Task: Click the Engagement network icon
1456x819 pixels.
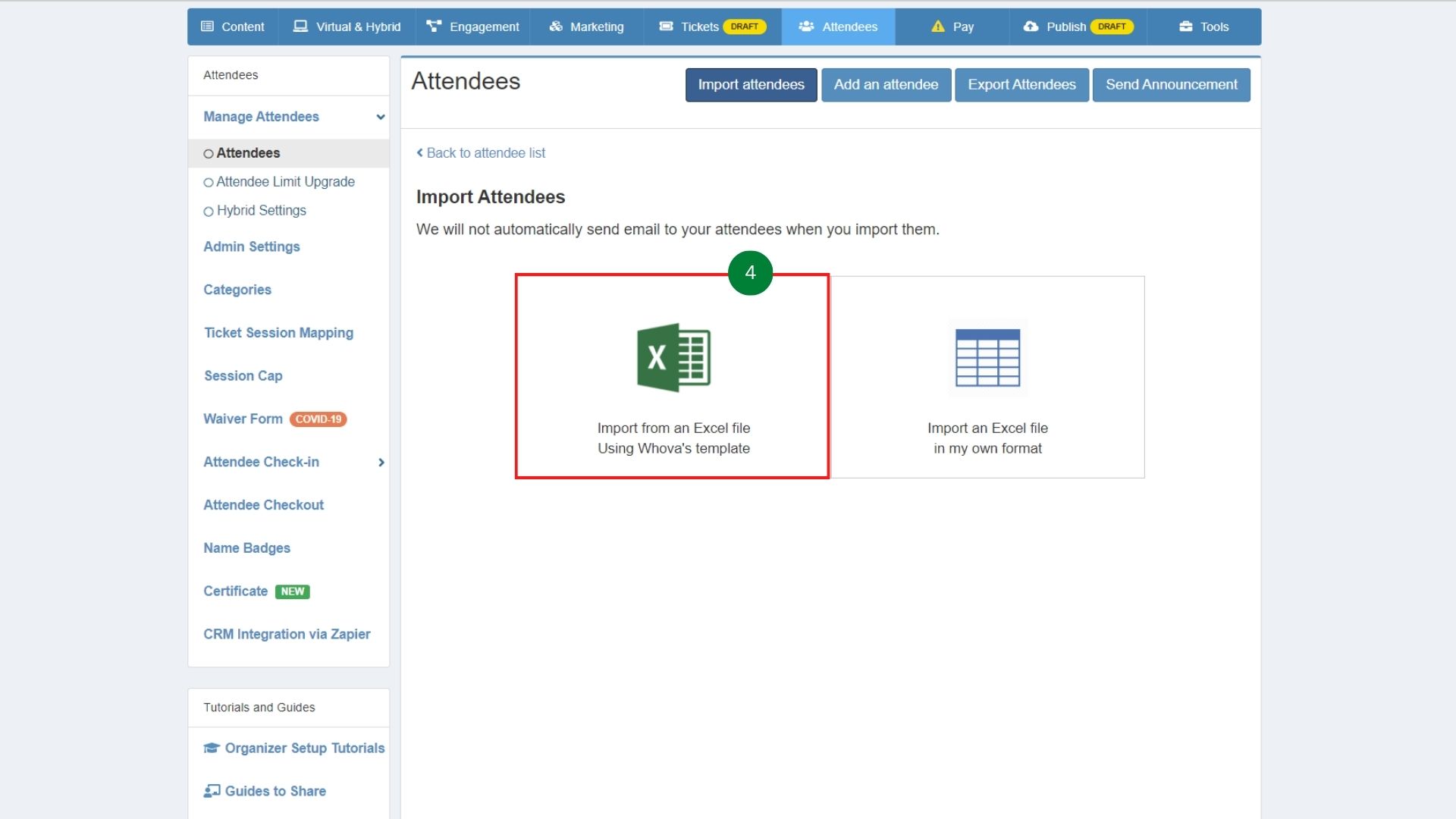Action: (434, 27)
